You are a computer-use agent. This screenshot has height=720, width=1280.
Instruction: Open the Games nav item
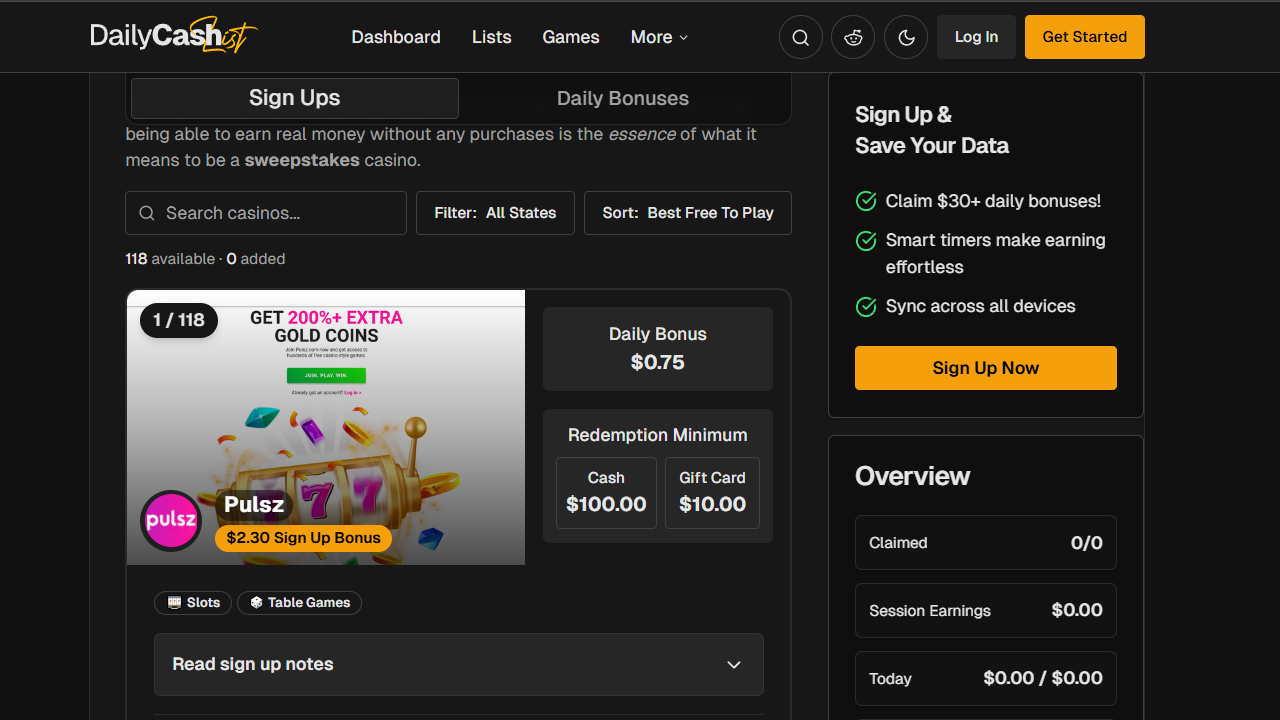tap(571, 37)
